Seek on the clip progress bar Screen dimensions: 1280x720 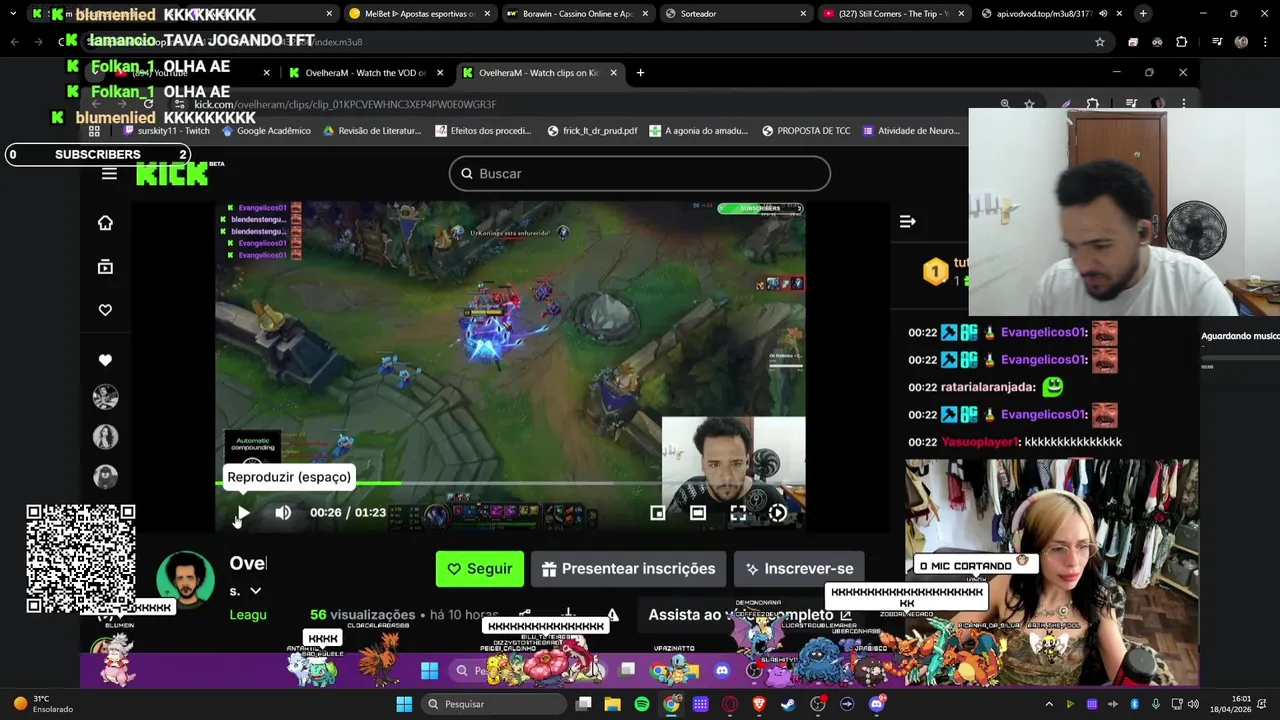[x=510, y=483]
